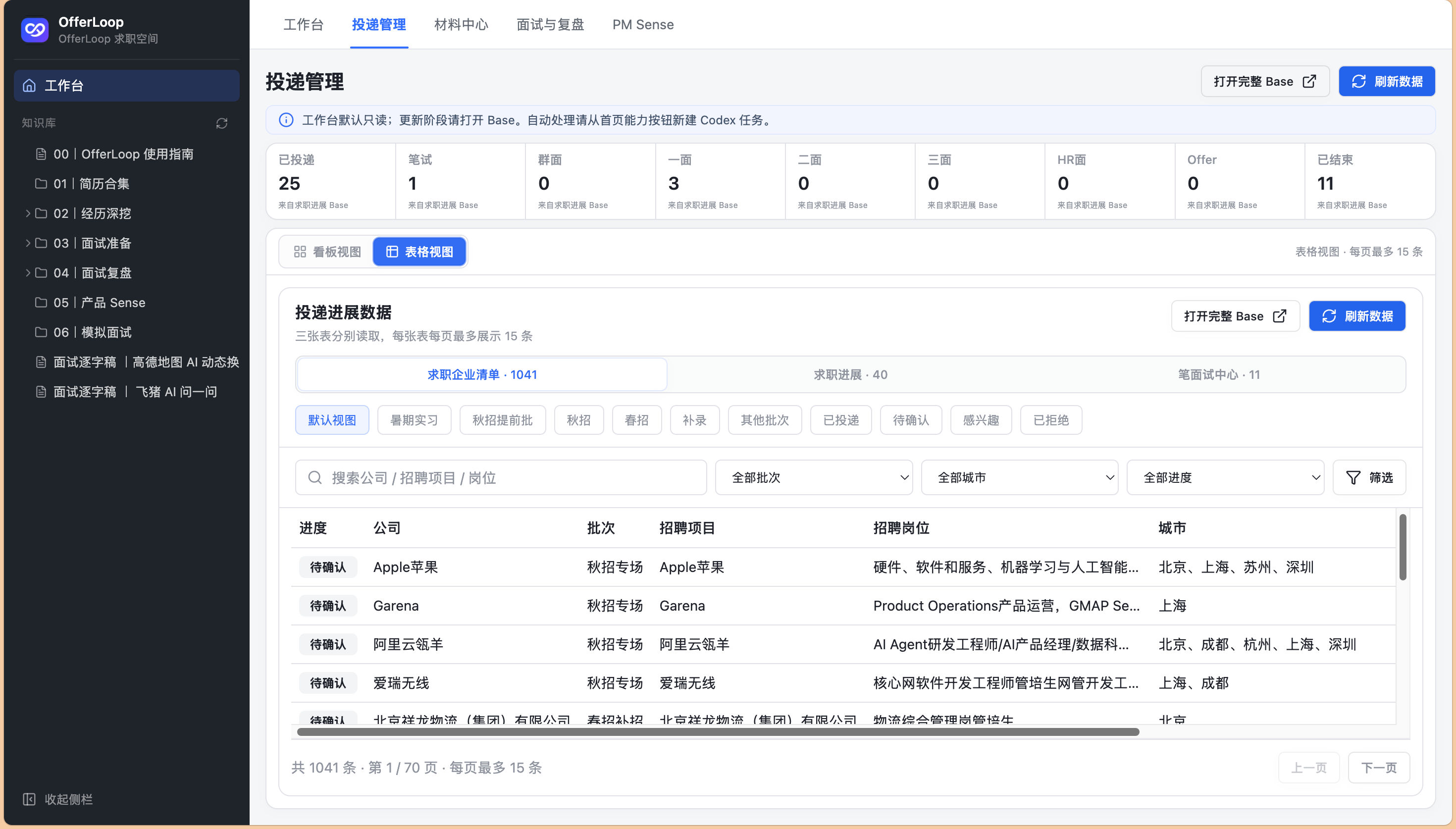Image resolution: width=1456 pixels, height=829 pixels.
Task: Click refresh icon in card 刷新数据 button
Action: pyautogui.click(x=1329, y=316)
